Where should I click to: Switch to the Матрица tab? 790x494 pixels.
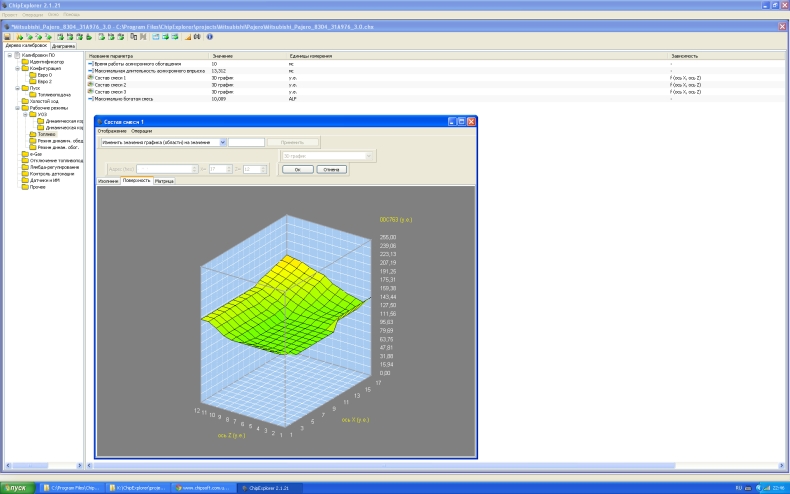[165, 181]
